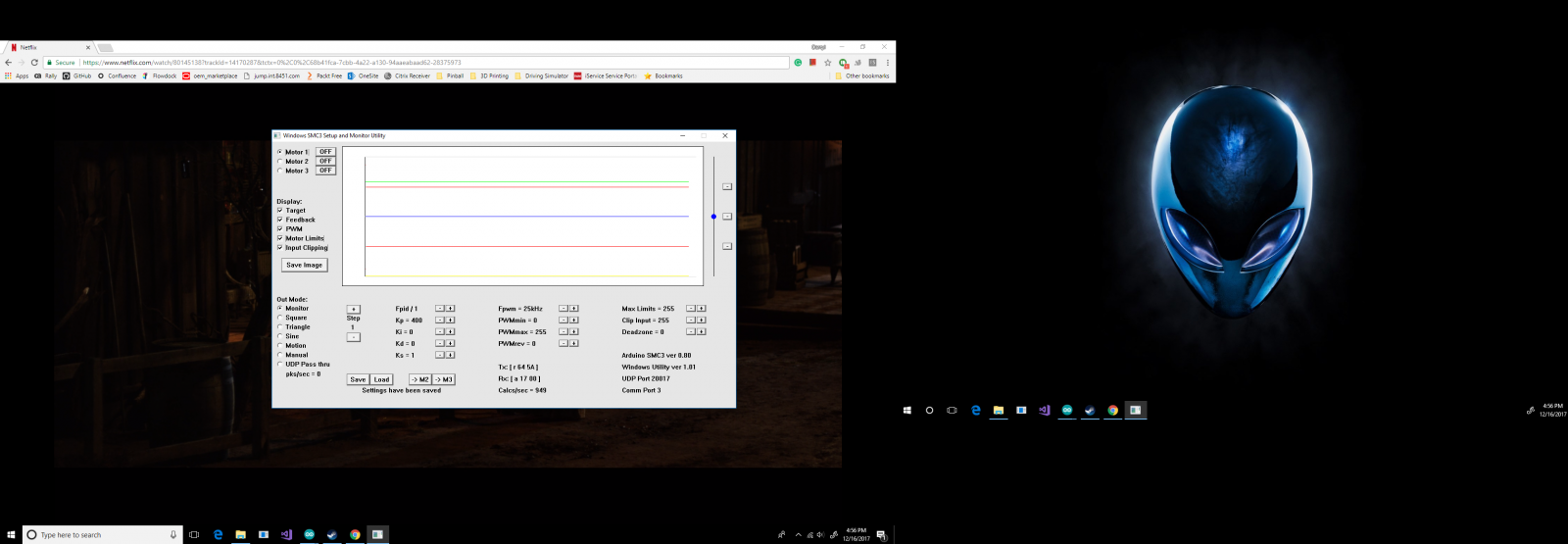The width and height of the screenshot is (1568, 544).
Task: Select the Motor 2 radio button
Action: tap(280, 162)
